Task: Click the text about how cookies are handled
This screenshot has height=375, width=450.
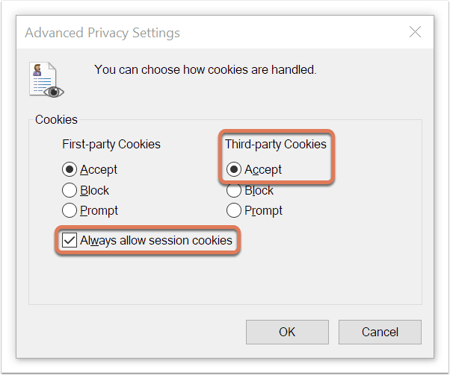Action: [205, 70]
